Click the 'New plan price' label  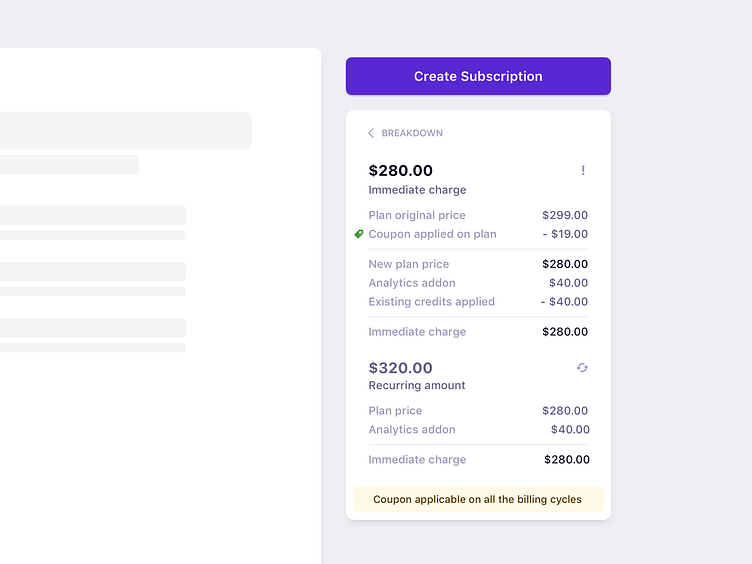[408, 264]
